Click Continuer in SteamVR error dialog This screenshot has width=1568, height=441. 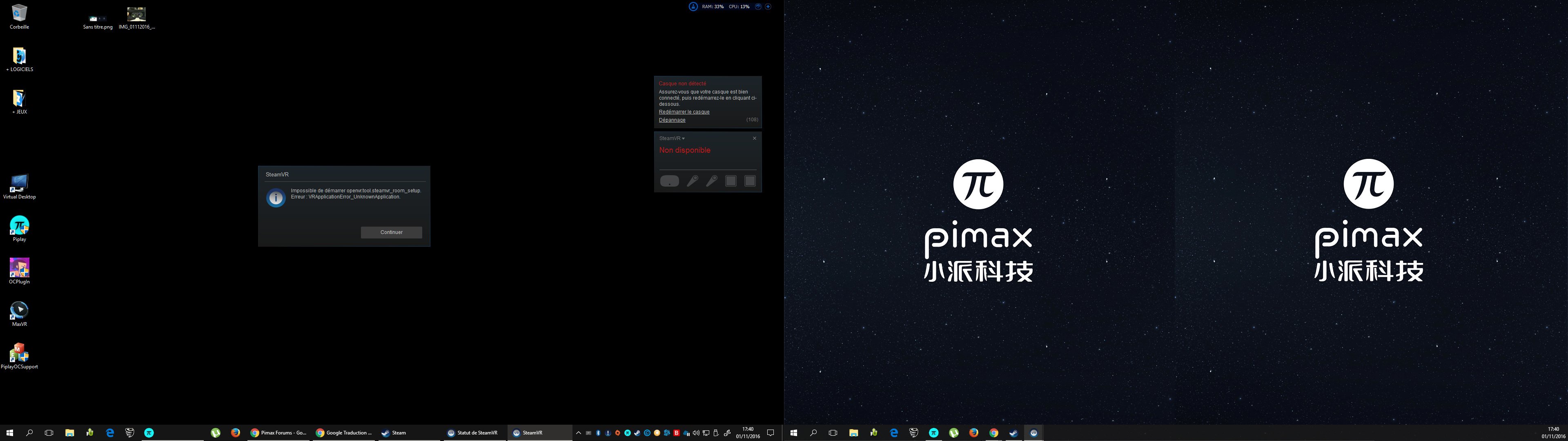pos(392,232)
